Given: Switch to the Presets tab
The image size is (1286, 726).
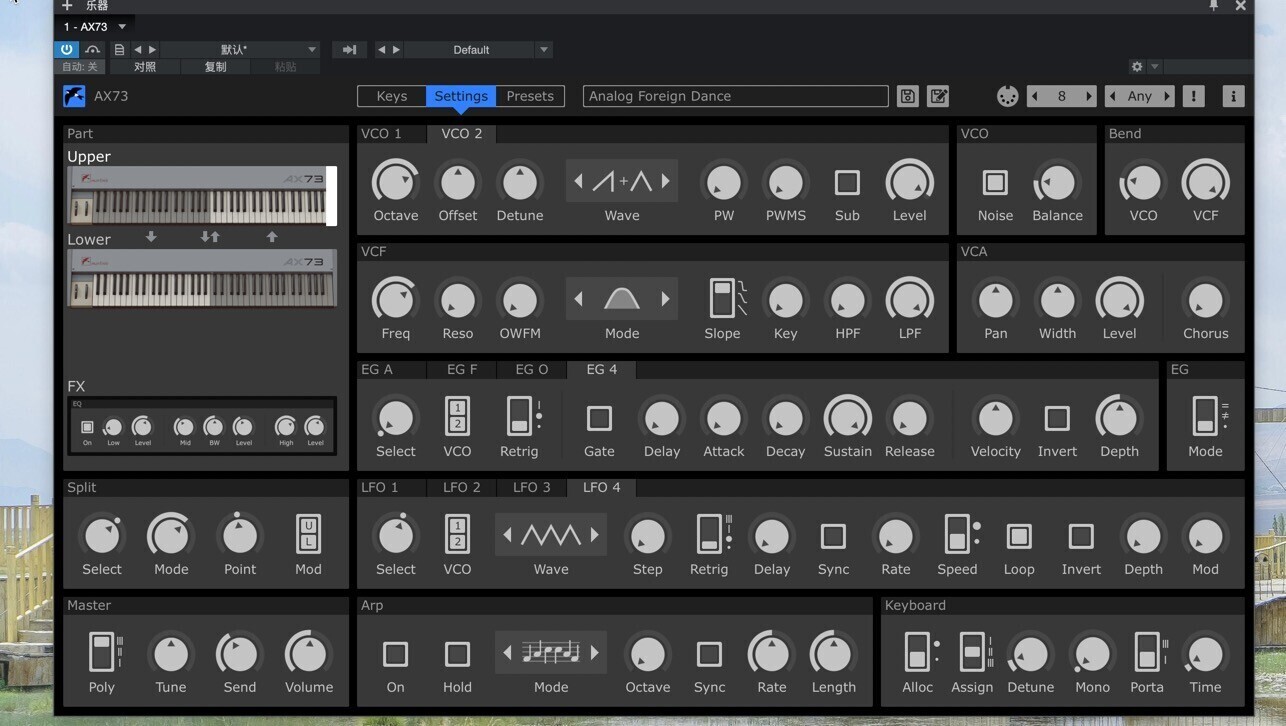Looking at the screenshot, I should tap(530, 96).
